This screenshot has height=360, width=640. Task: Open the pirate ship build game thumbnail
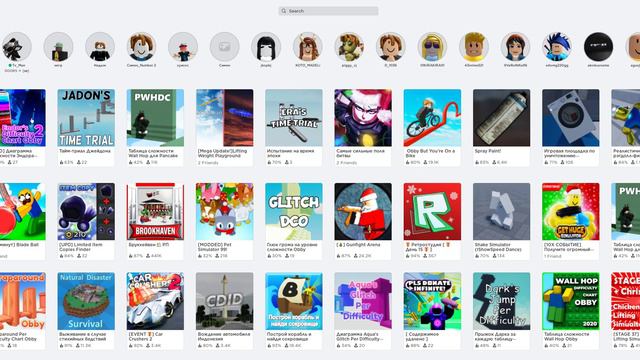294,301
